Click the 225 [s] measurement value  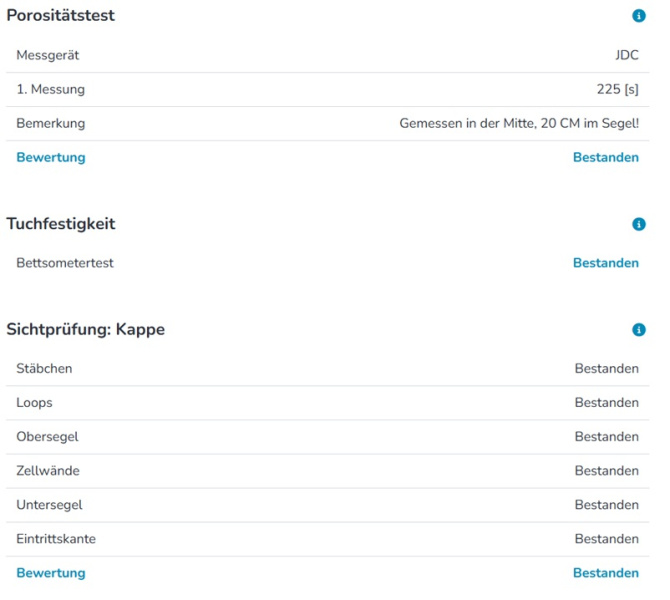tap(617, 89)
